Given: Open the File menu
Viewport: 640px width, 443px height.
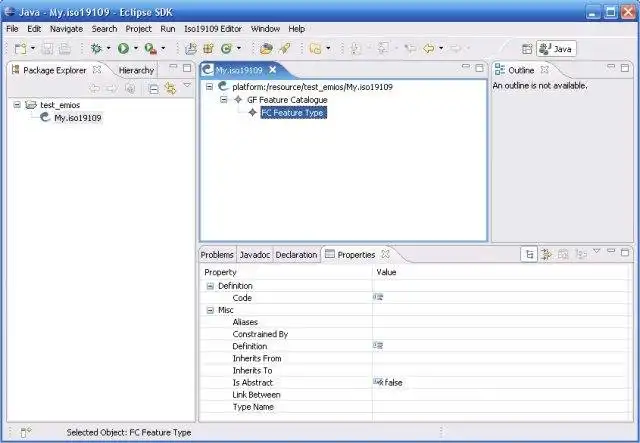Looking at the screenshot, I should click(12, 29).
